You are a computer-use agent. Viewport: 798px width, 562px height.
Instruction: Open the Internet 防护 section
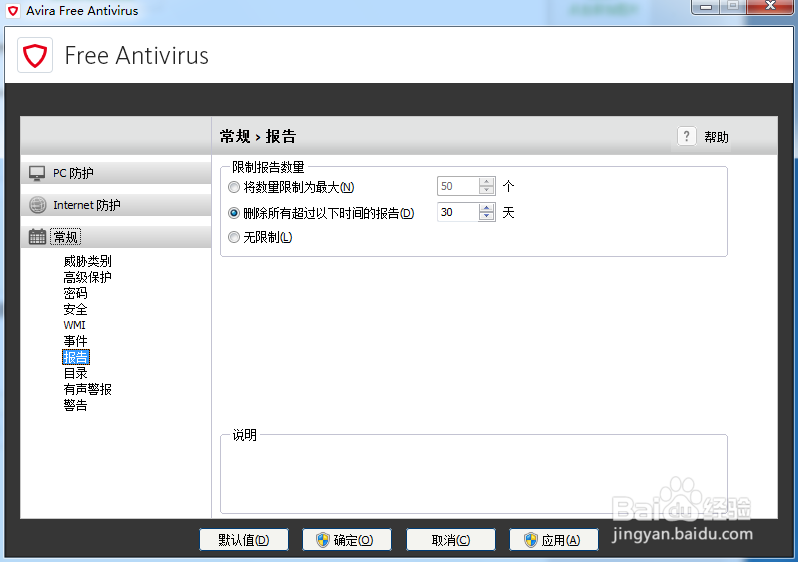click(x=116, y=205)
